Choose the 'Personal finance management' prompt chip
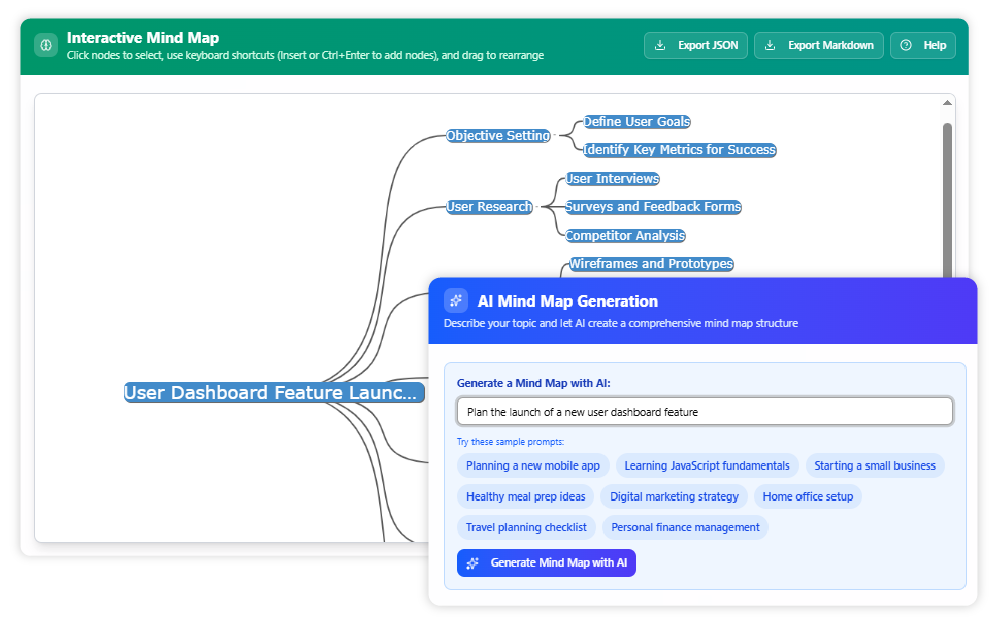 coord(685,527)
